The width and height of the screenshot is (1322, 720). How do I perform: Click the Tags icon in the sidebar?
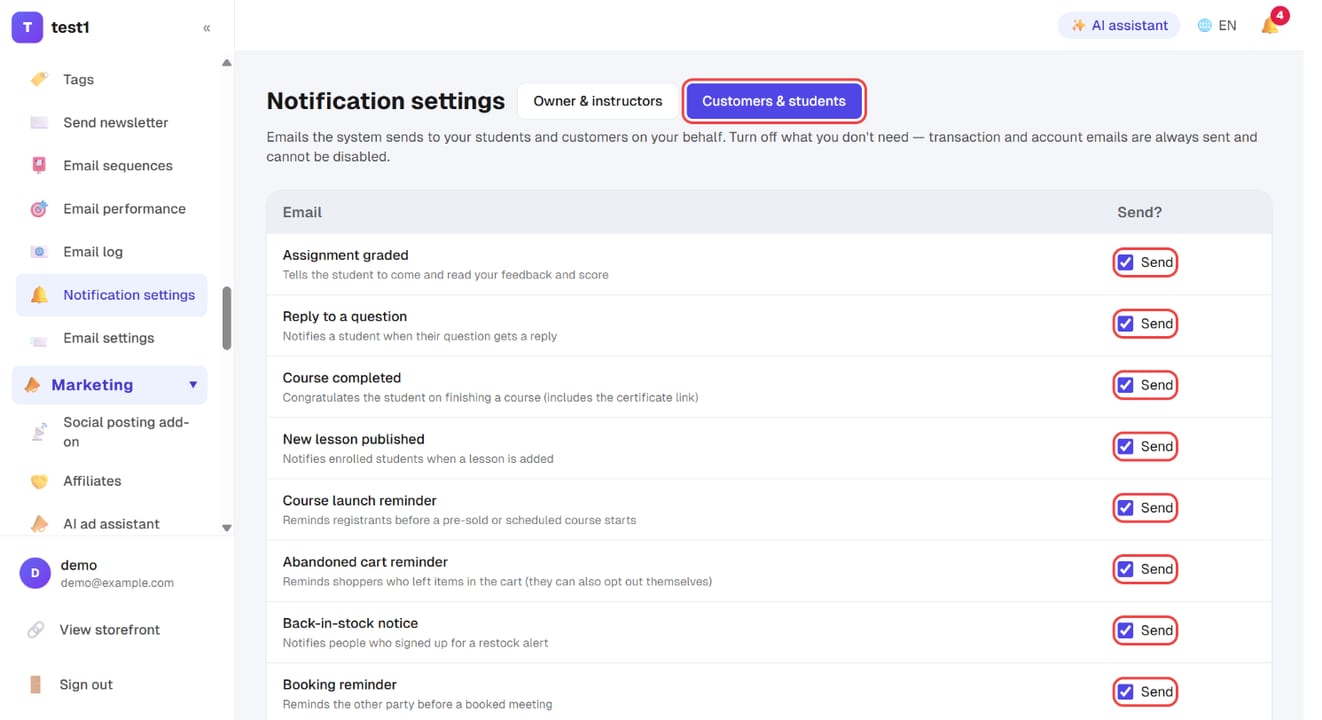39,79
